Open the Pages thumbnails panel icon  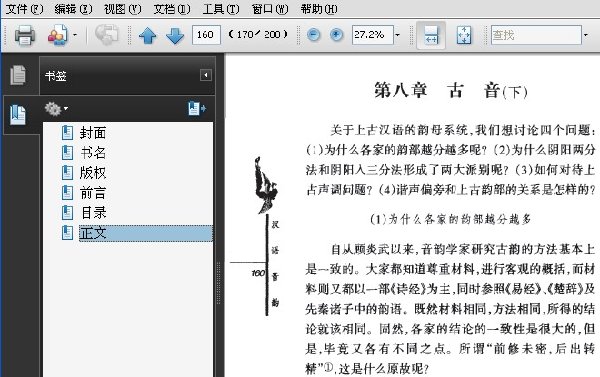coord(18,75)
